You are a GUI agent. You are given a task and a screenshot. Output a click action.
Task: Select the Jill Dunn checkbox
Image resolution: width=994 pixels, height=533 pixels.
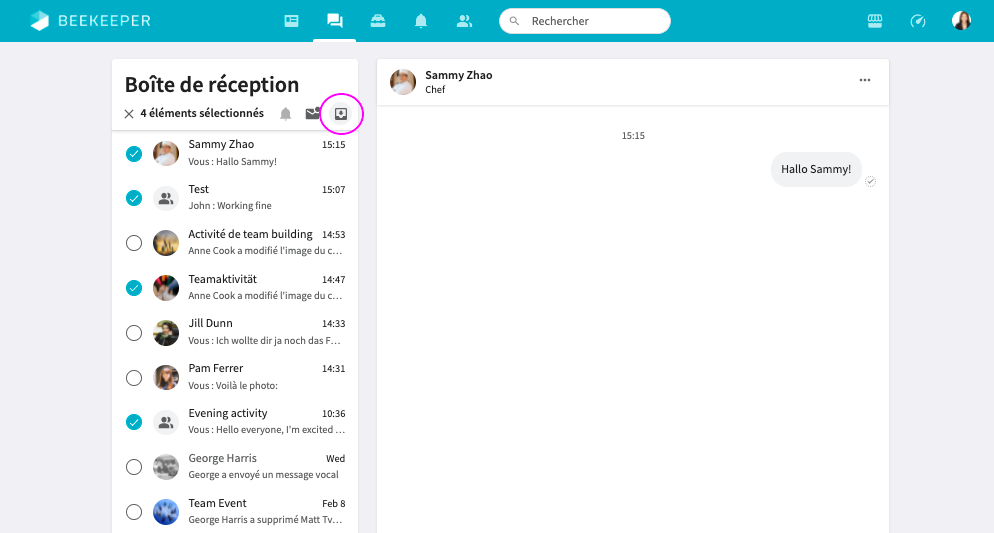(x=134, y=333)
